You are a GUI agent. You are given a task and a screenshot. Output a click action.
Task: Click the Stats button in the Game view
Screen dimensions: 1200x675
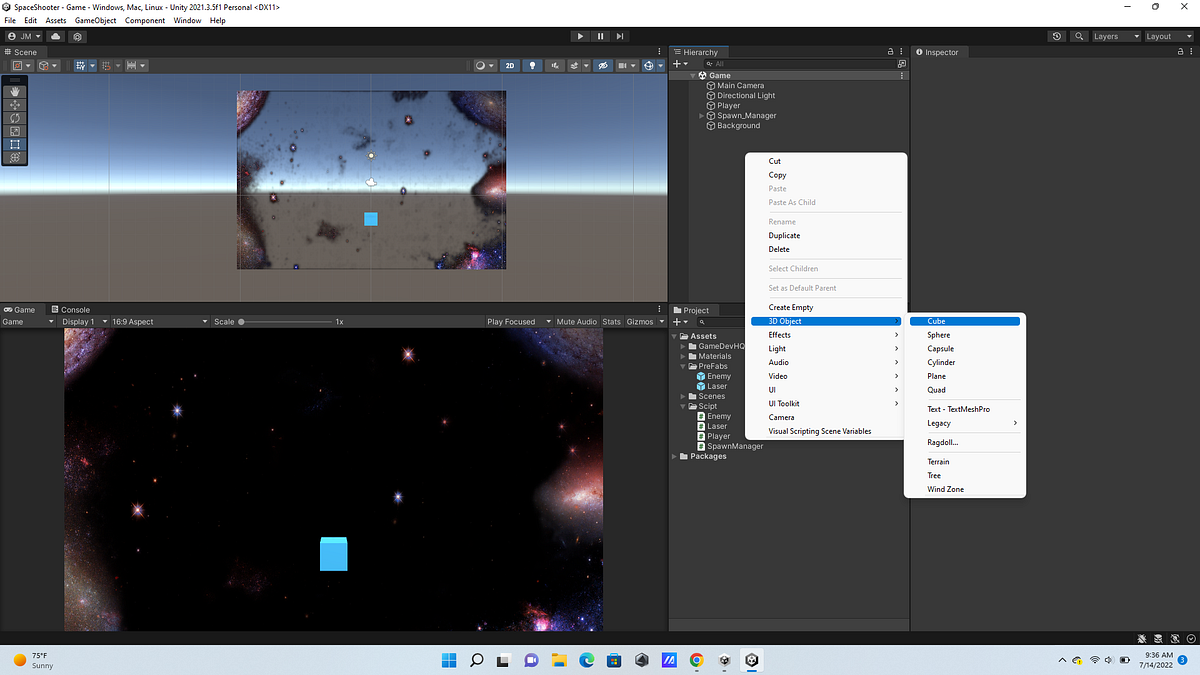click(611, 321)
